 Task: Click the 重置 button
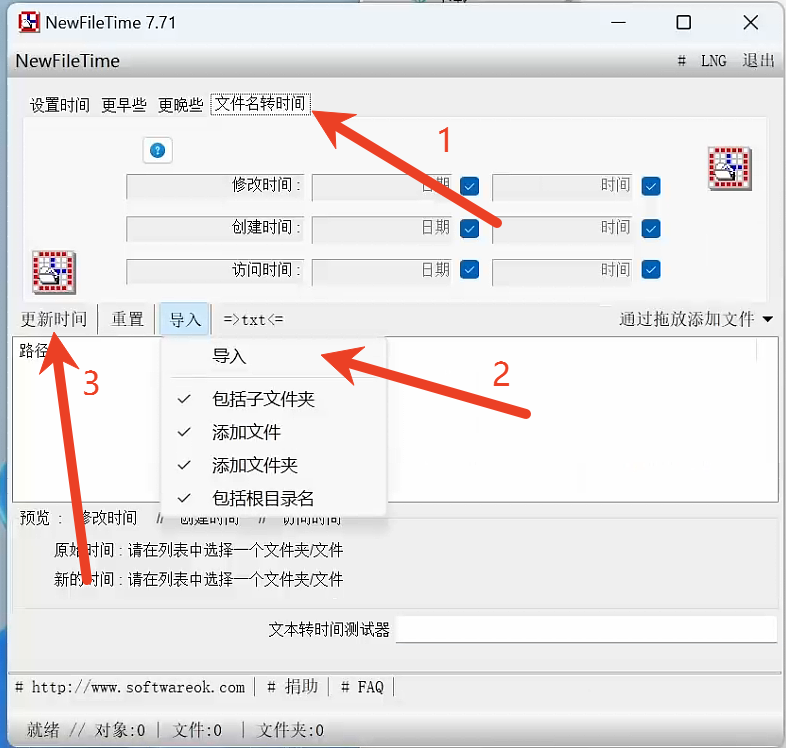[x=127, y=319]
